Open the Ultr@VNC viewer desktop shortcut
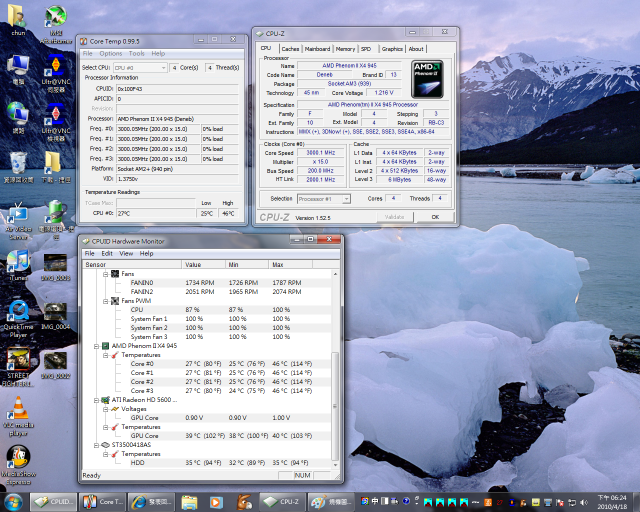 coord(56,122)
